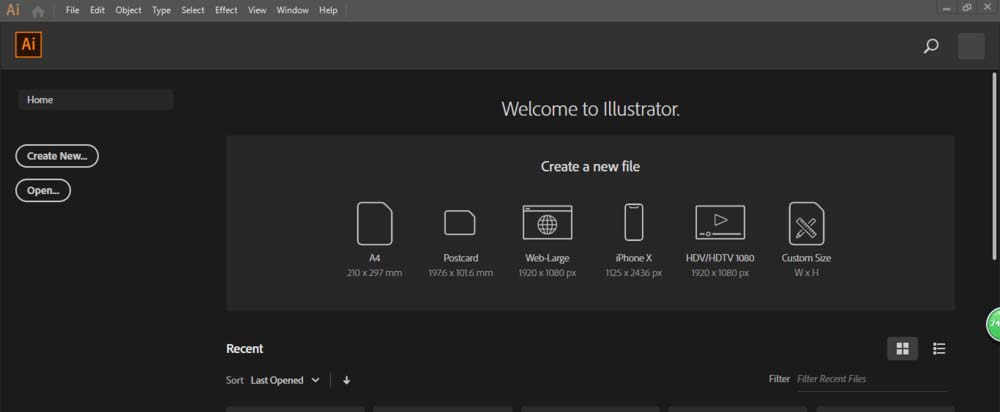Choose the Custom Size preset icon
The width and height of the screenshot is (1000, 412).
point(806,223)
